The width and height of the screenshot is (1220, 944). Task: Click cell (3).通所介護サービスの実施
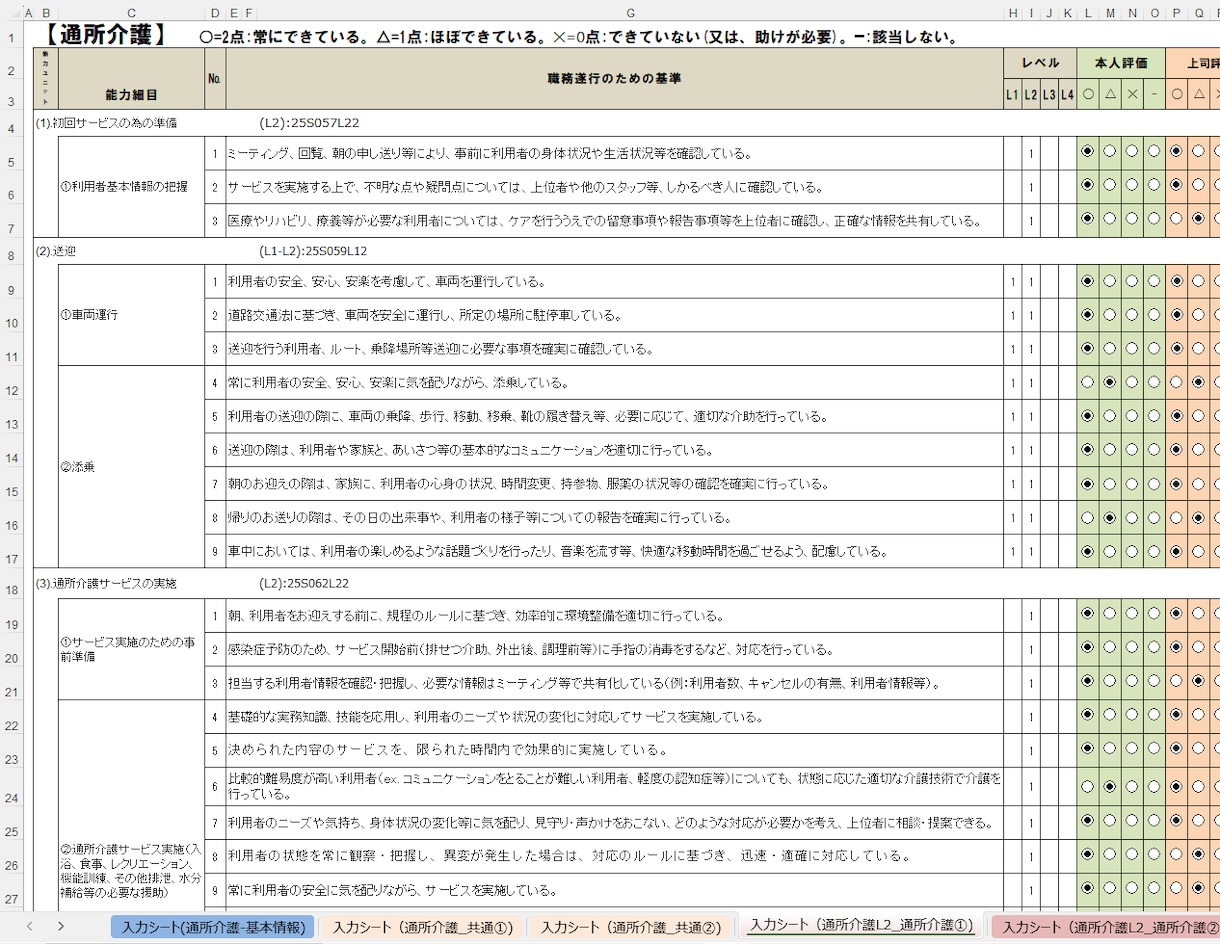(x=104, y=583)
